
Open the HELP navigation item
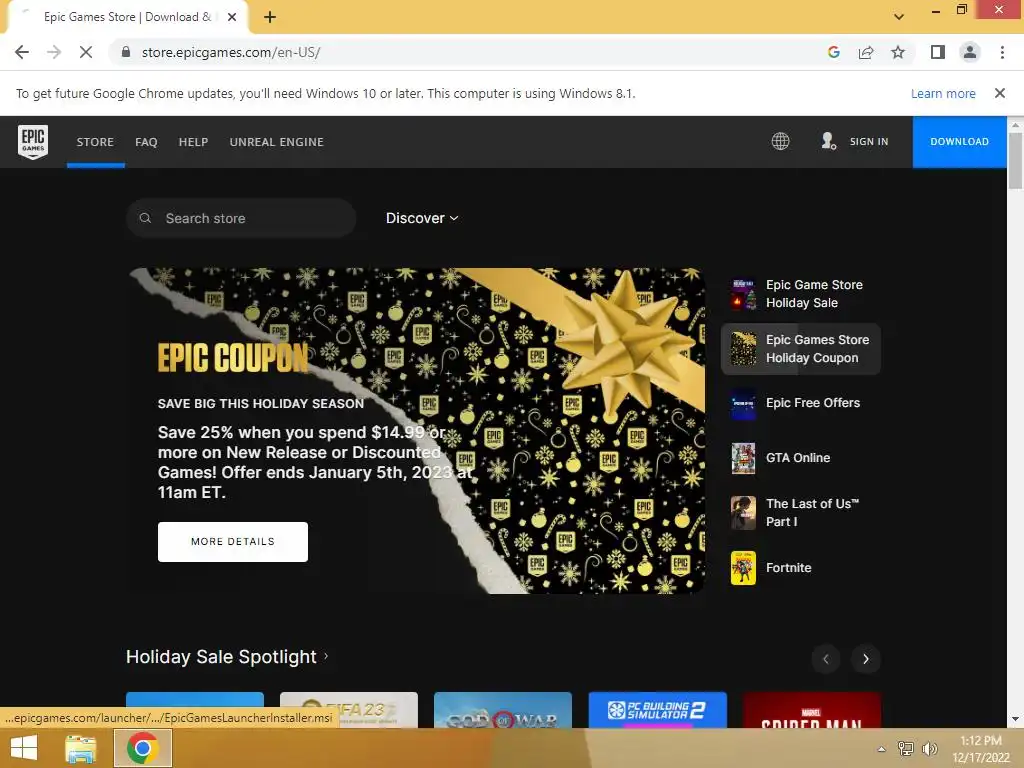point(193,142)
